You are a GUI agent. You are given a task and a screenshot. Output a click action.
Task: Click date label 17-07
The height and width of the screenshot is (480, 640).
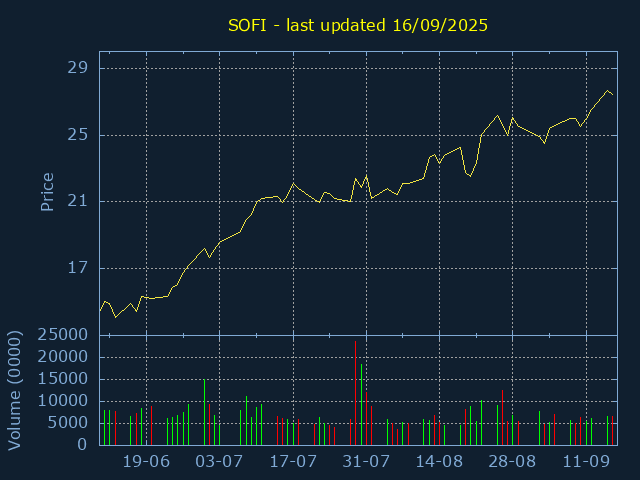(x=293, y=462)
